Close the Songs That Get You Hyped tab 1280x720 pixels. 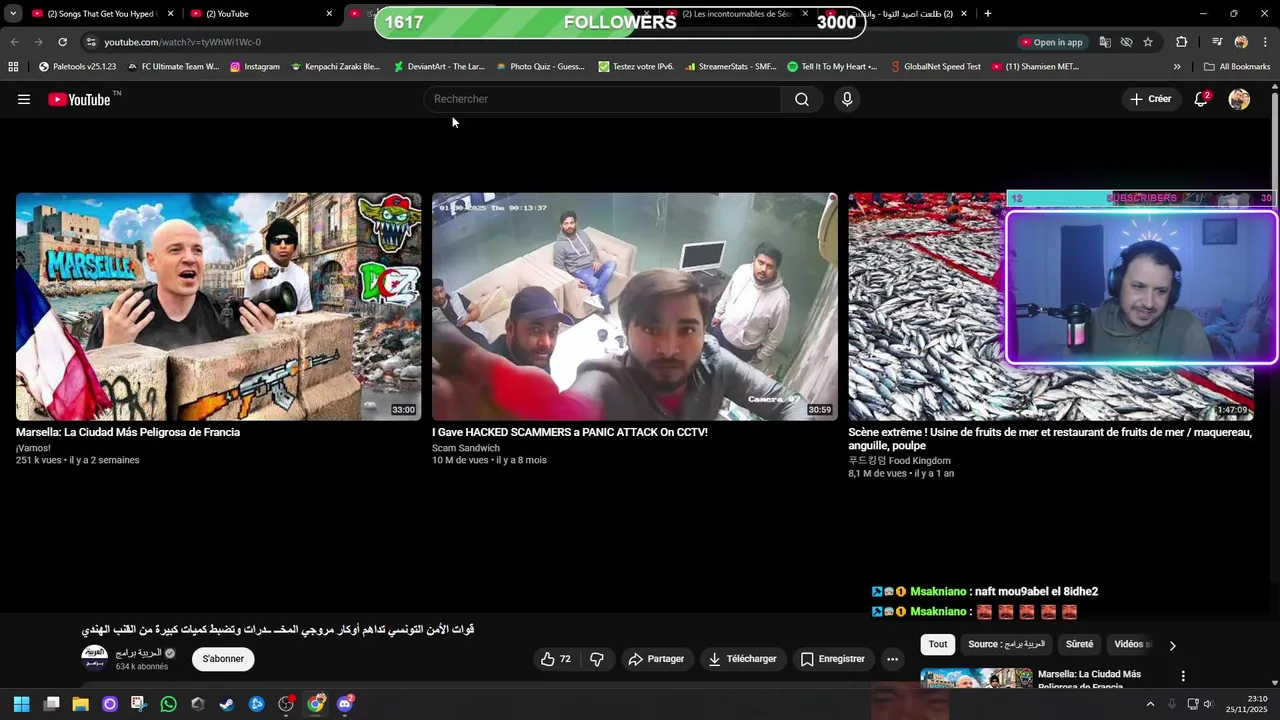(x=170, y=14)
